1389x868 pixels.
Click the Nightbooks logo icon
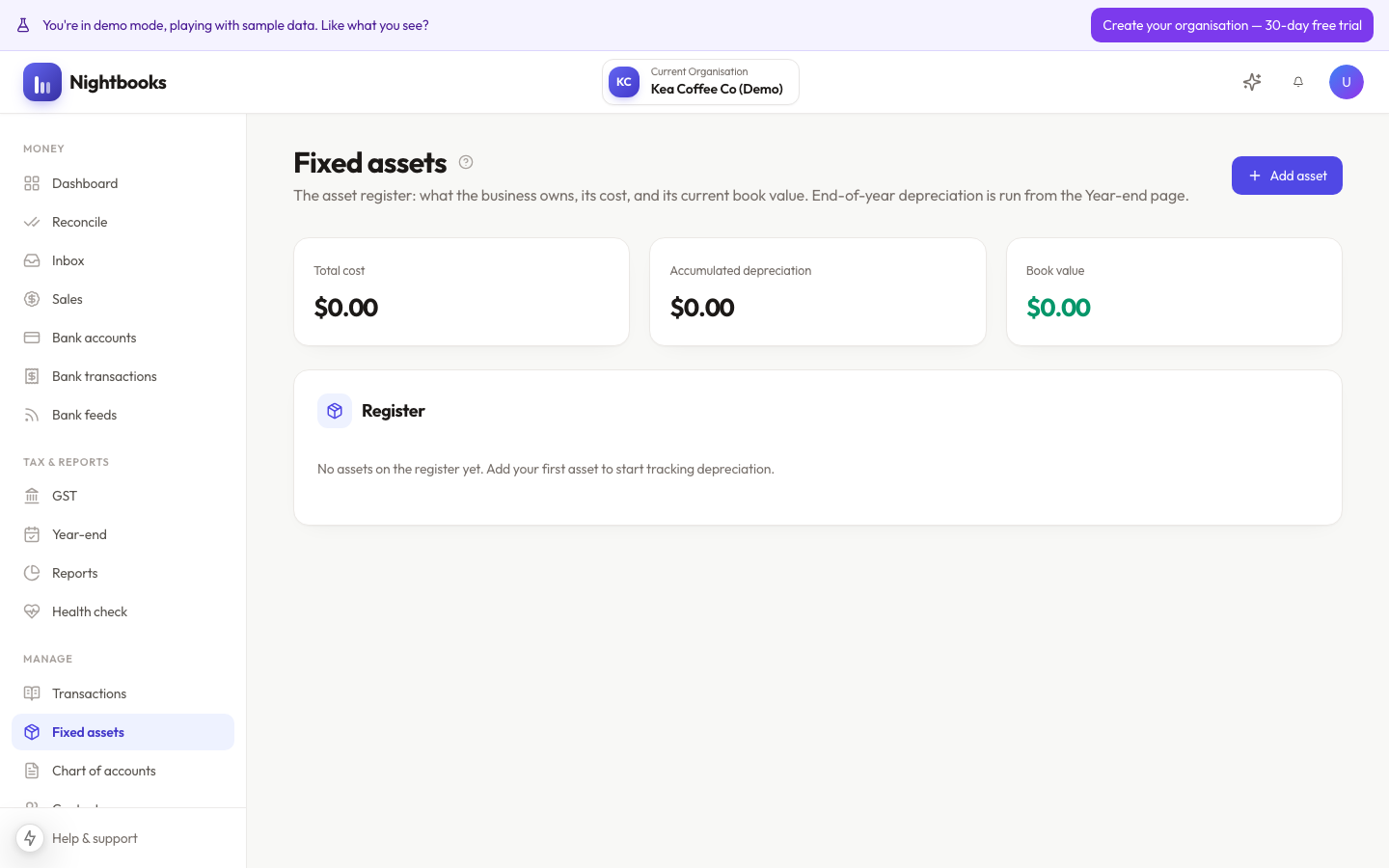pos(42,82)
